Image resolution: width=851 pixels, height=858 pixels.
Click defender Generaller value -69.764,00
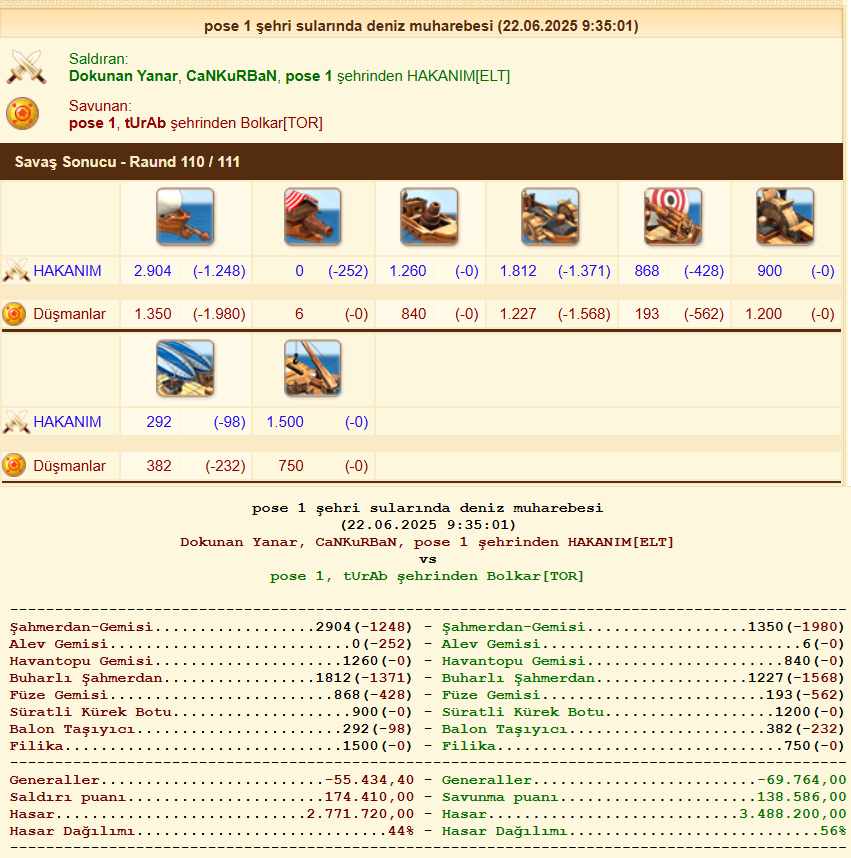pyautogui.click(x=801, y=780)
